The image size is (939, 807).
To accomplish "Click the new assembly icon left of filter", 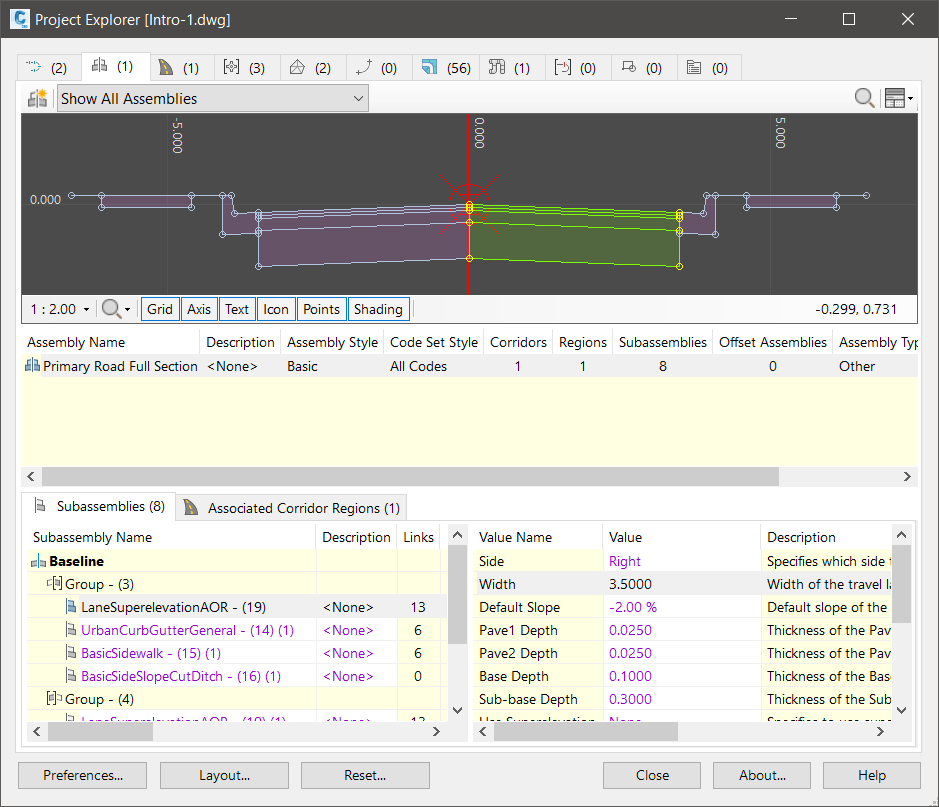I will 38,98.
